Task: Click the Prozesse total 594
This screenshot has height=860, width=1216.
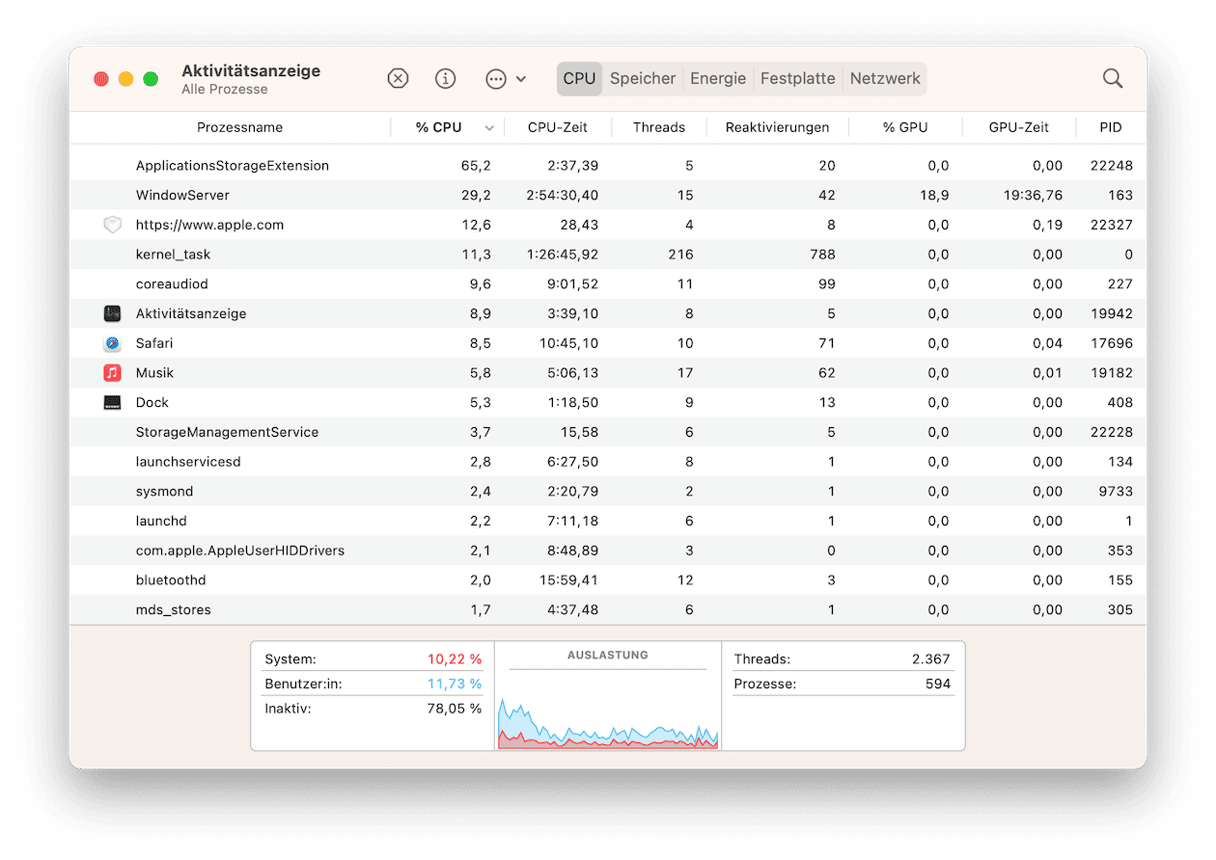Action: point(938,684)
